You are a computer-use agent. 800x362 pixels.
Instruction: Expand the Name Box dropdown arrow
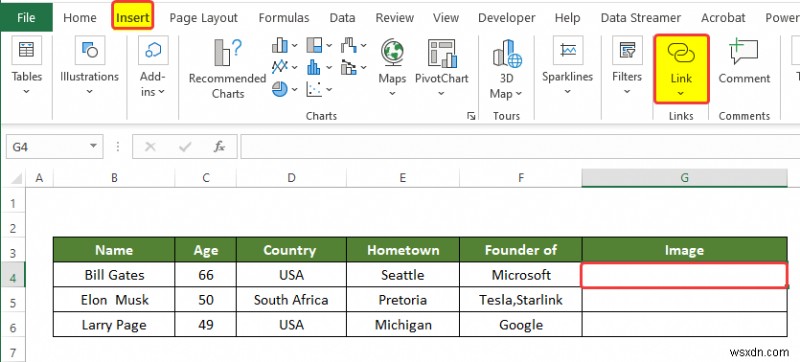(93, 146)
